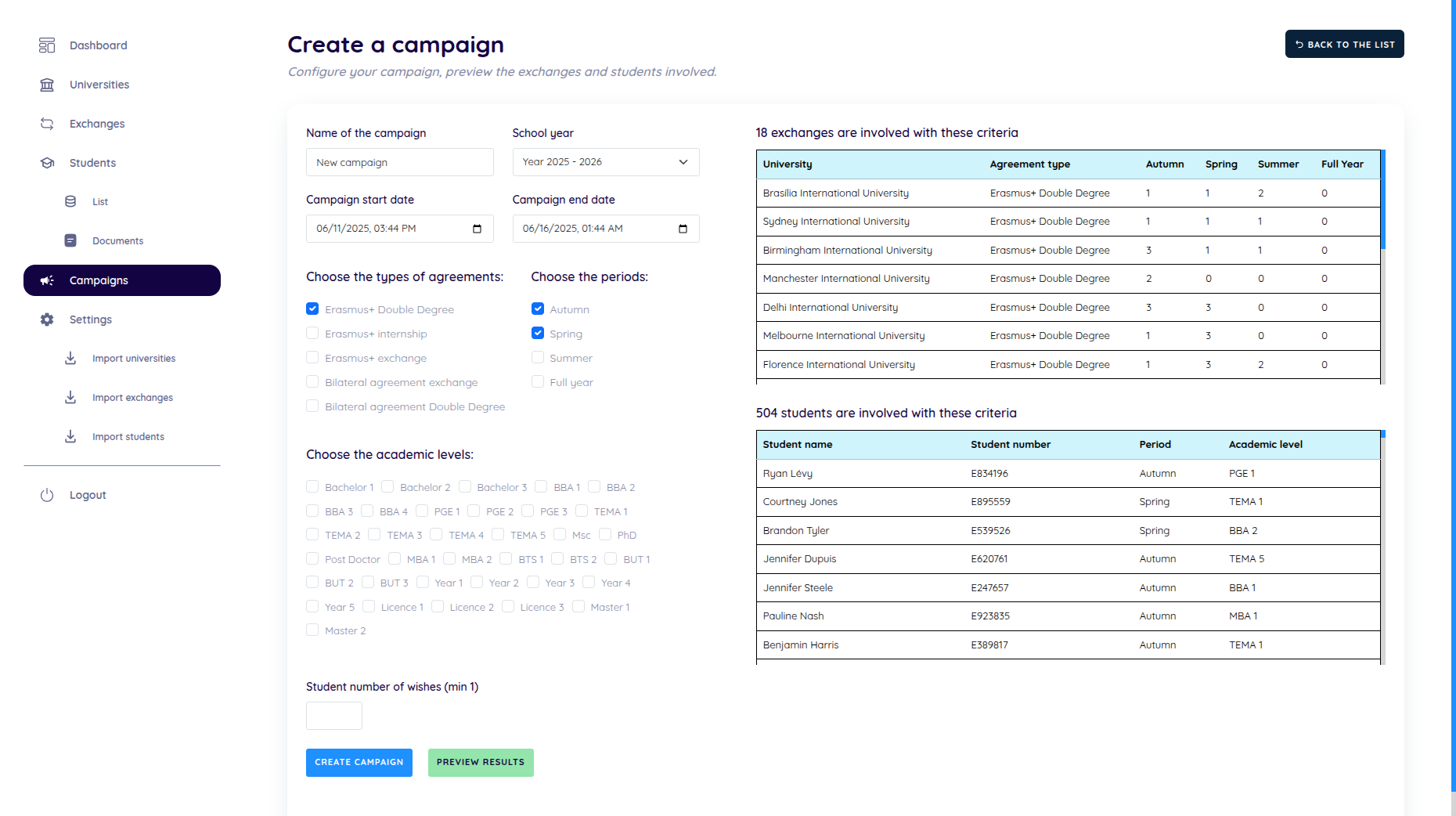This screenshot has height=816, width=1456.
Task: Click Benjamin Harris student name
Action: 801,645
